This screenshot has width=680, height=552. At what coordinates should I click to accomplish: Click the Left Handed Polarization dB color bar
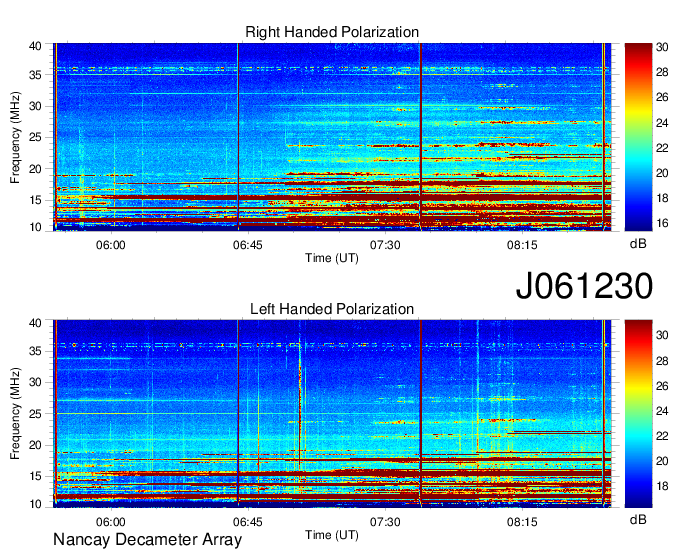[x=638, y=414]
